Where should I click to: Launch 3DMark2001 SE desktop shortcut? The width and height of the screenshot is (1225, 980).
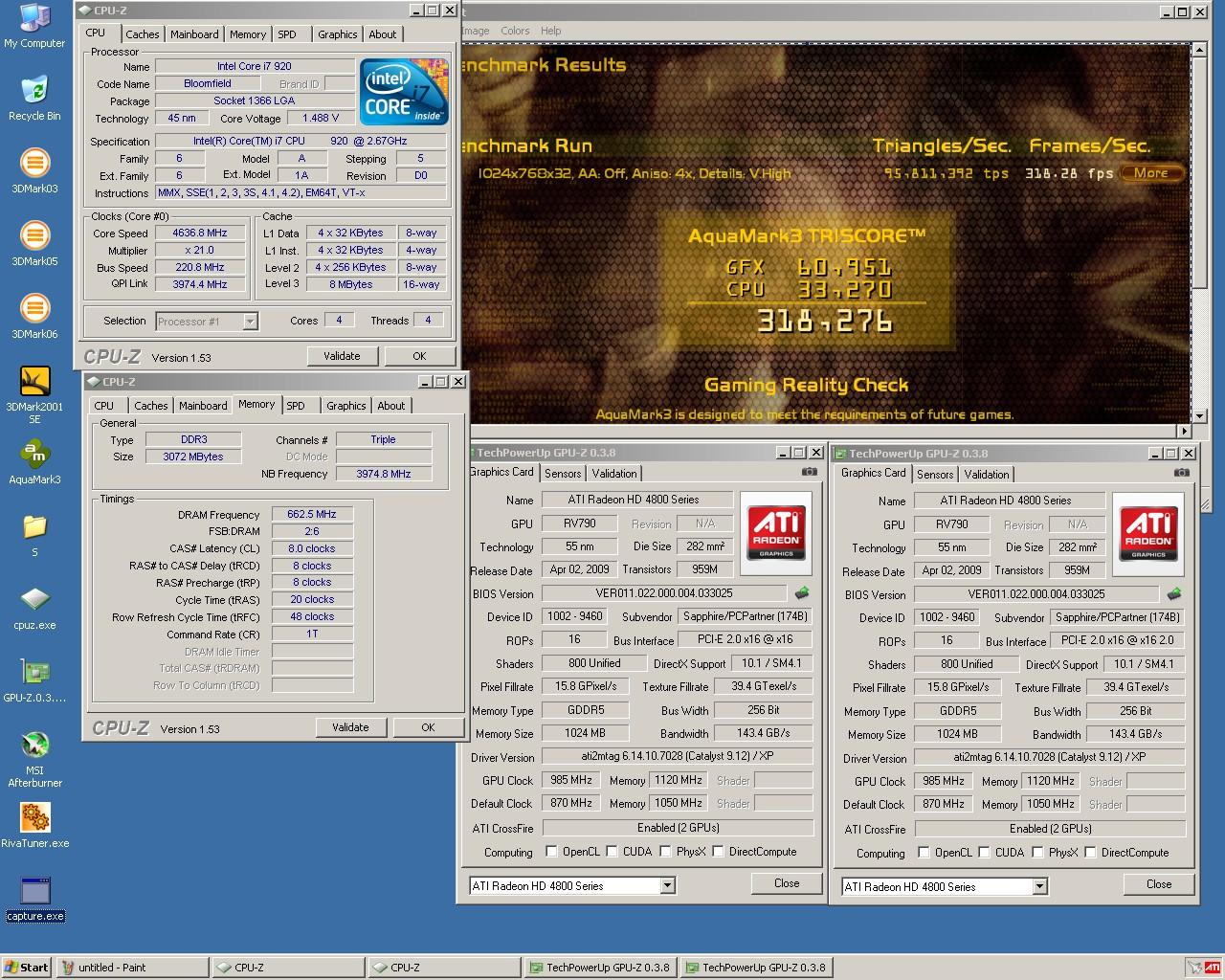pos(34,394)
